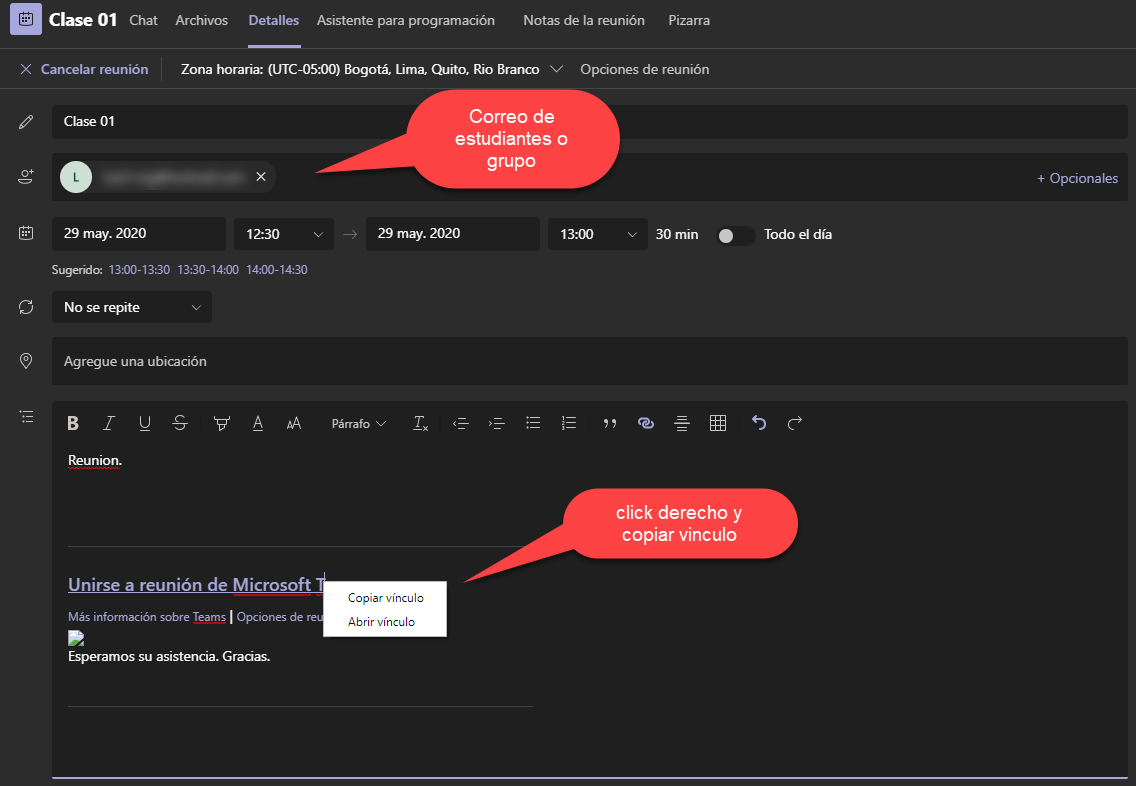This screenshot has width=1136, height=786.
Task: Open the Párrafo style dropdown
Action: [359, 424]
